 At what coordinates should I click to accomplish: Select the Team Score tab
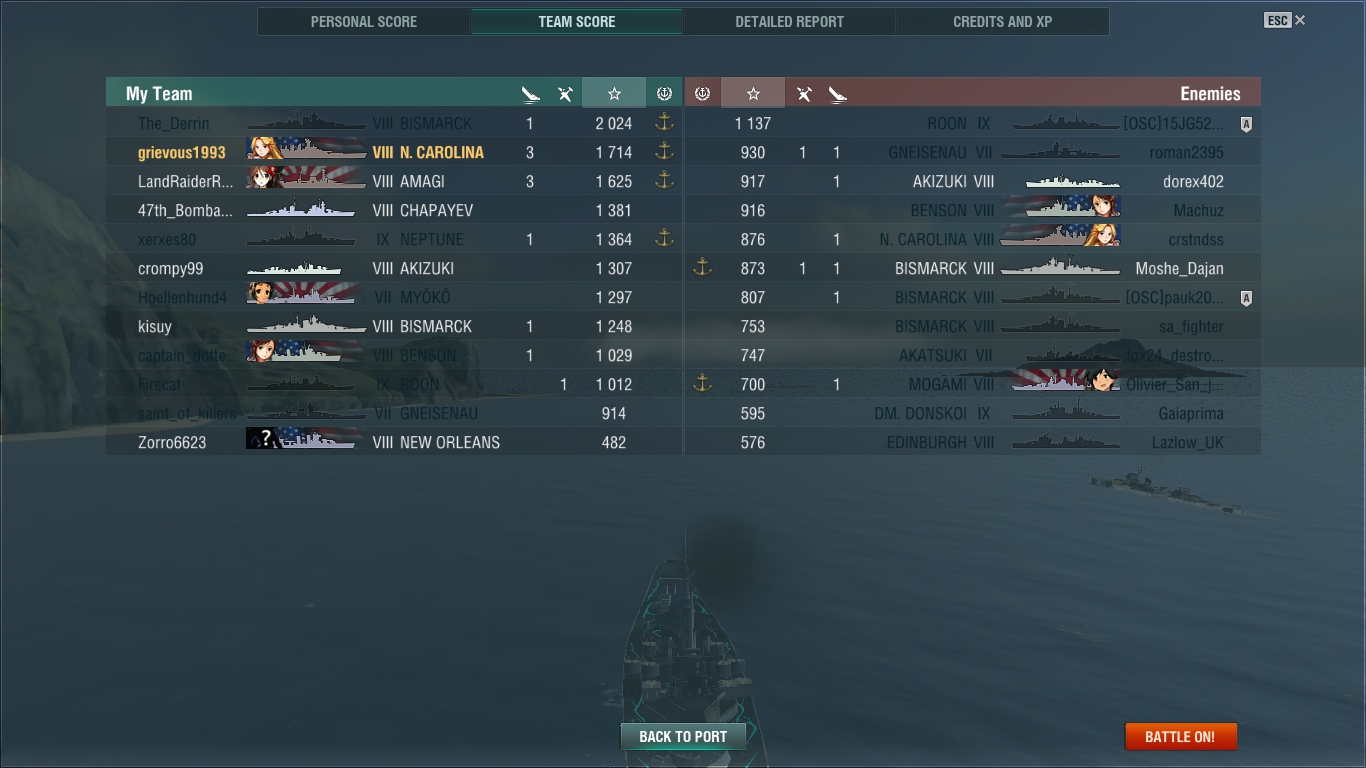point(577,21)
